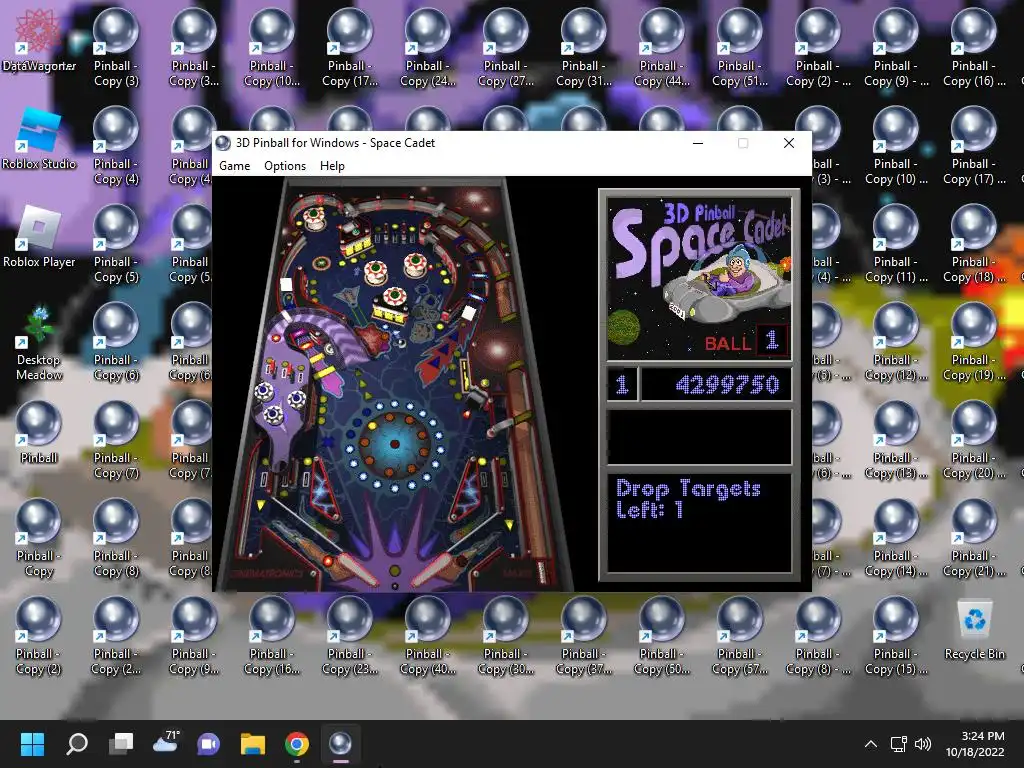Select the Roblox Player desktop icon

[x=39, y=236]
